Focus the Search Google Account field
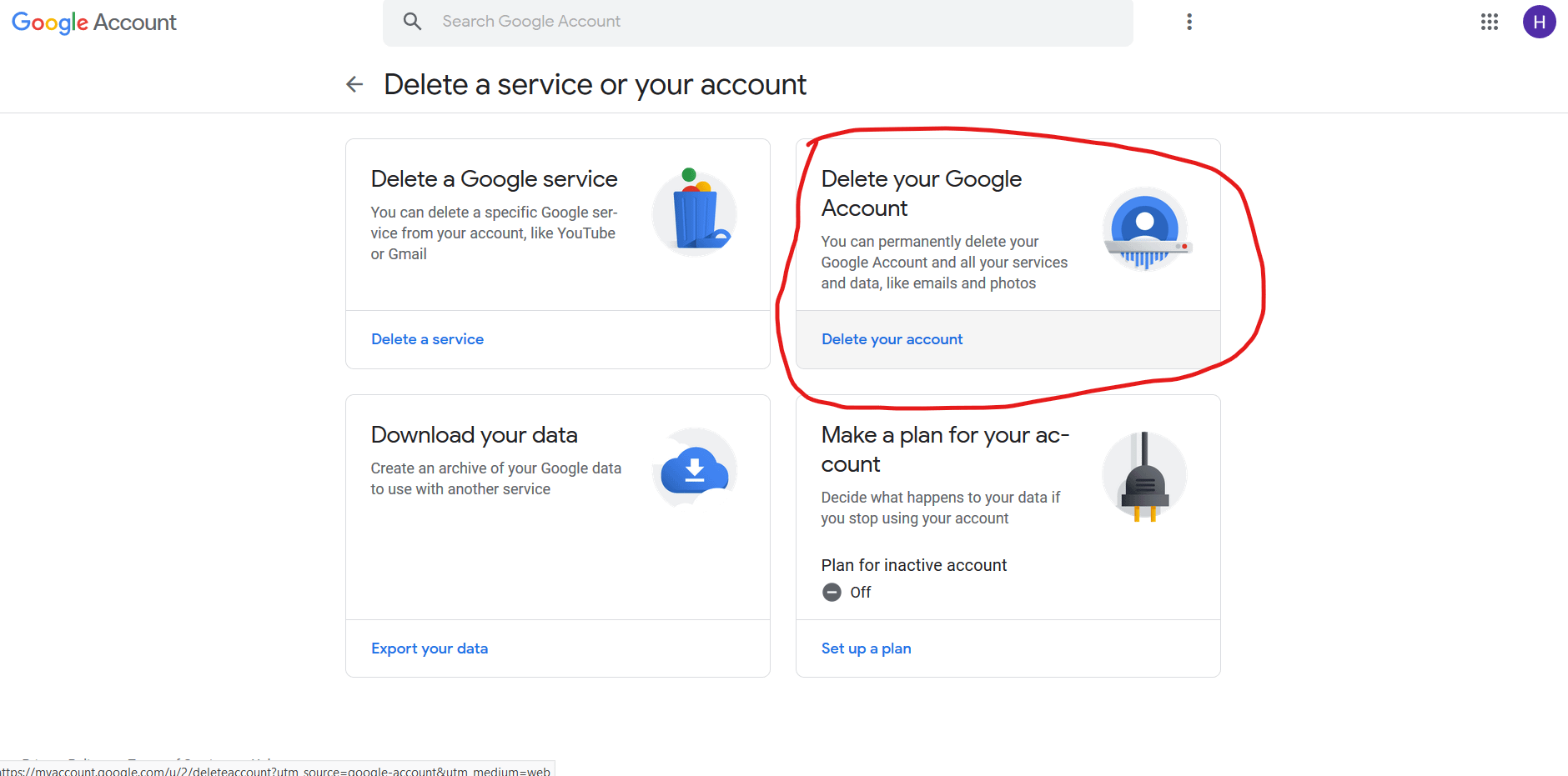 coord(757,22)
